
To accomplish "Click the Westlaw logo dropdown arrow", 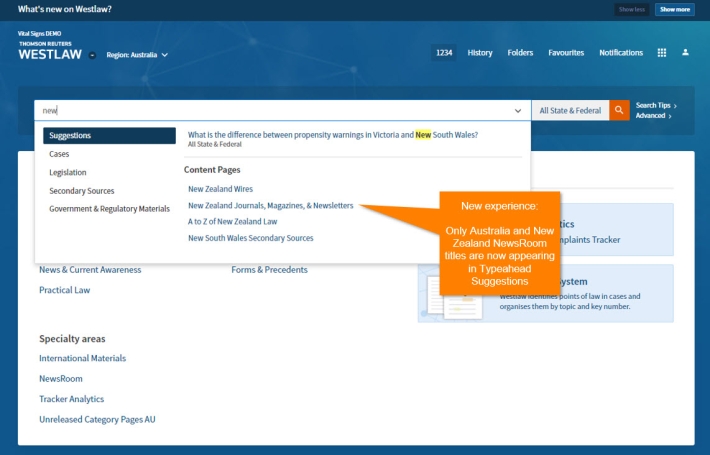I will tap(92, 55).
